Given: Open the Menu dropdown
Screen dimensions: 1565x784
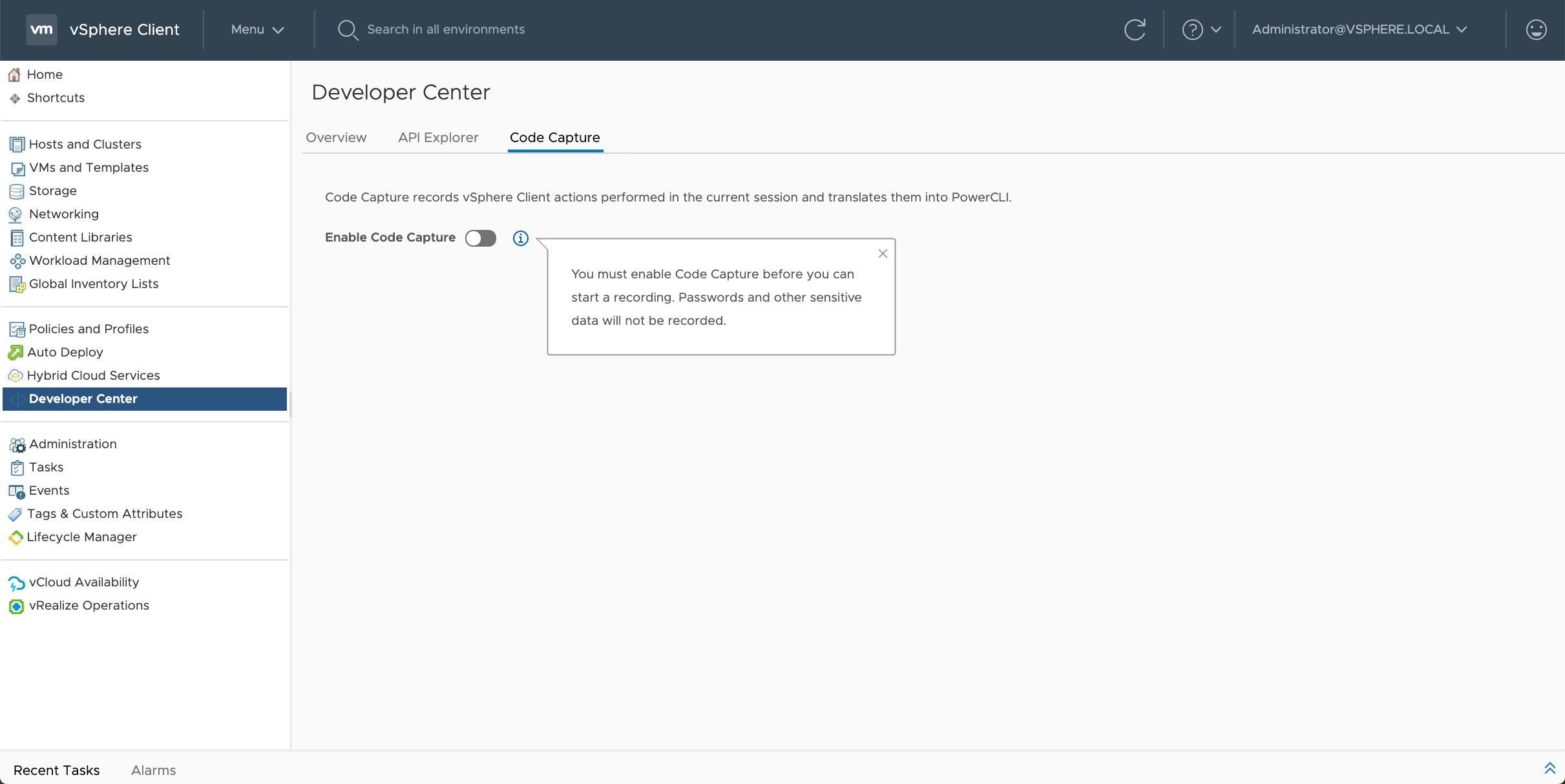Looking at the screenshot, I should [x=257, y=30].
